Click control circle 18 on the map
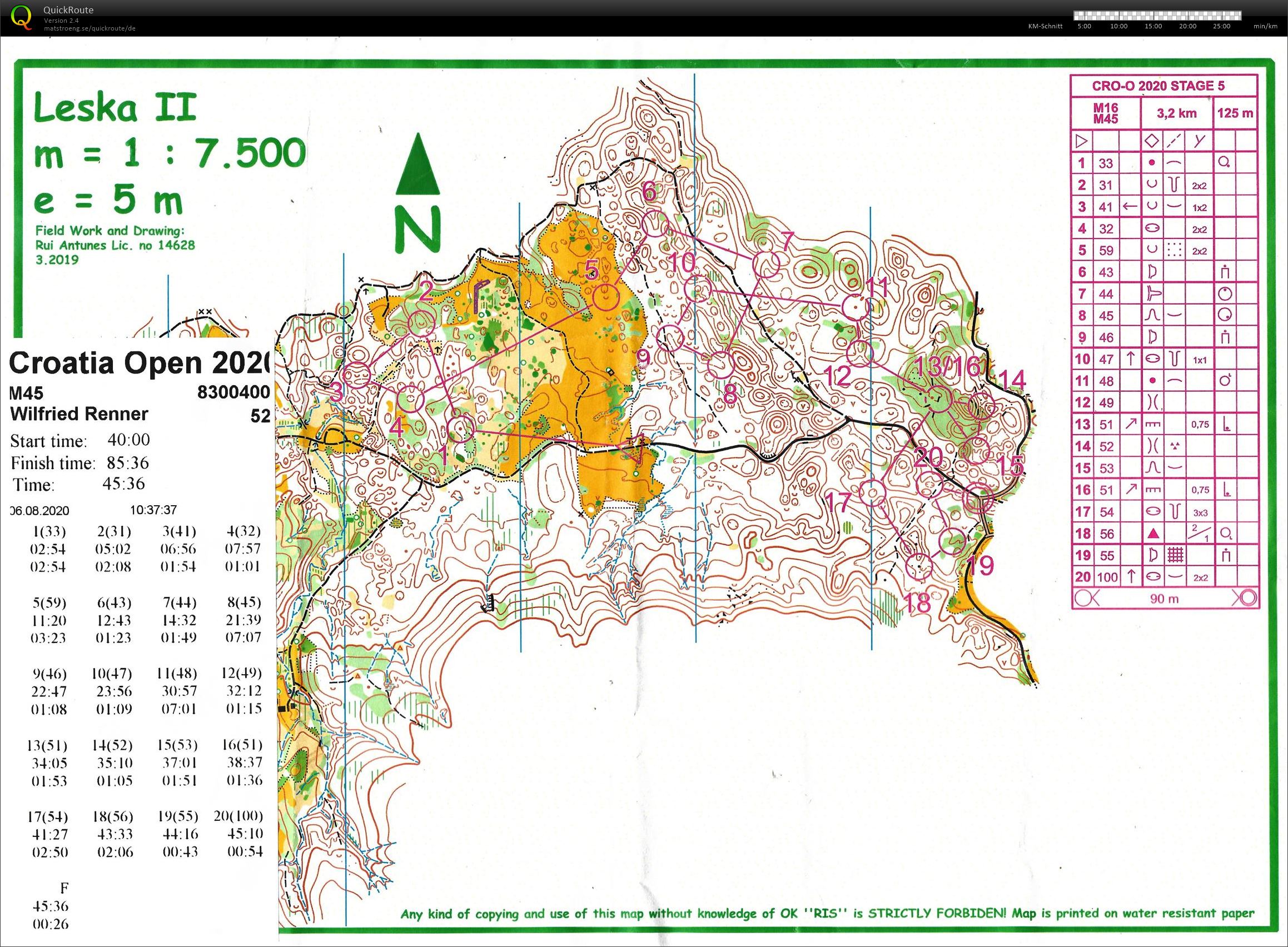 919,566
